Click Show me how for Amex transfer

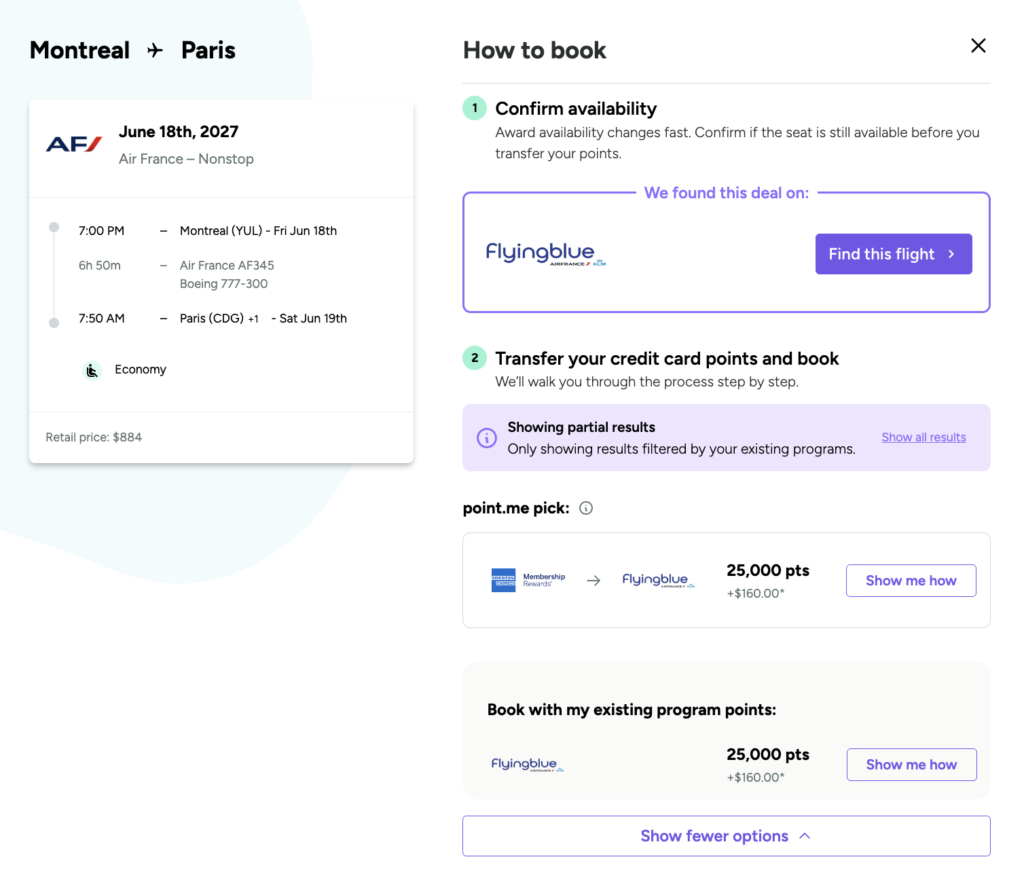[x=911, y=580]
